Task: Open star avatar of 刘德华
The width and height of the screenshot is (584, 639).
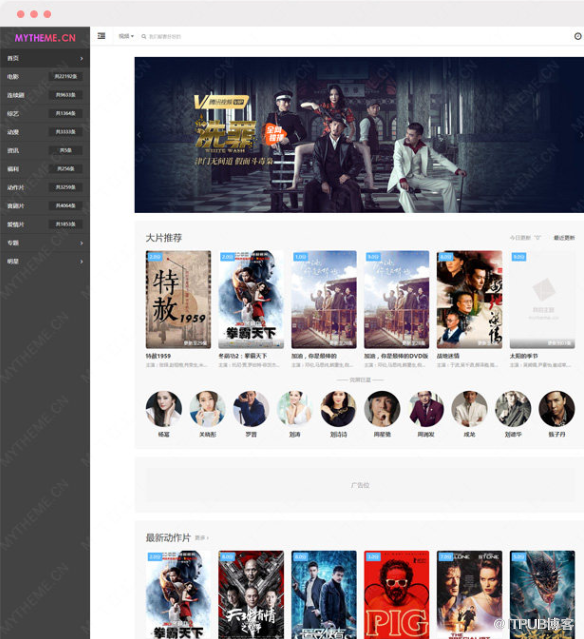Action: (513, 409)
